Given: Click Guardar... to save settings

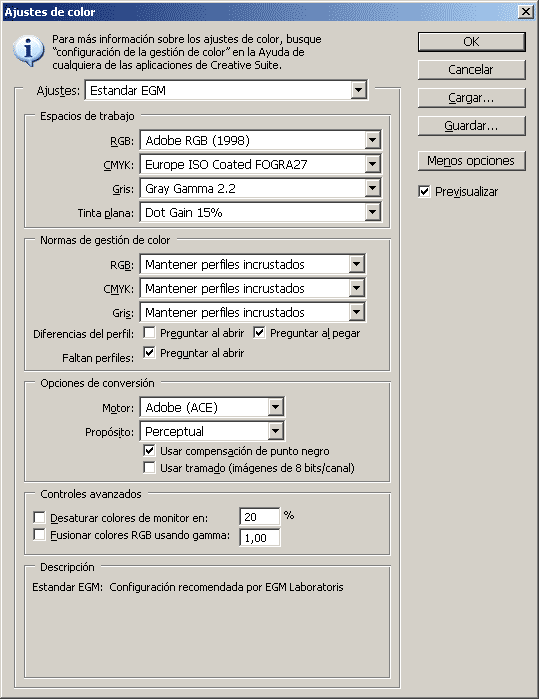Looking at the screenshot, I should click(x=472, y=126).
